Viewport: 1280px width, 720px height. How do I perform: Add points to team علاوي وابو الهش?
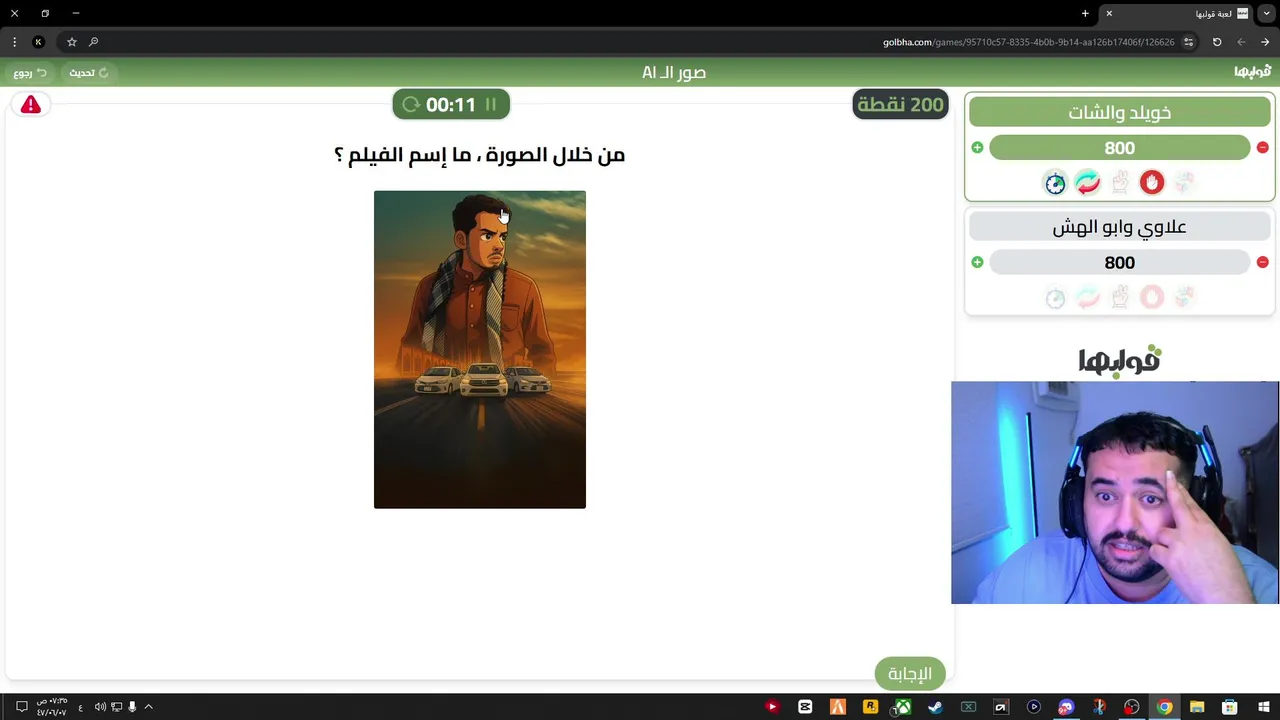(x=977, y=262)
